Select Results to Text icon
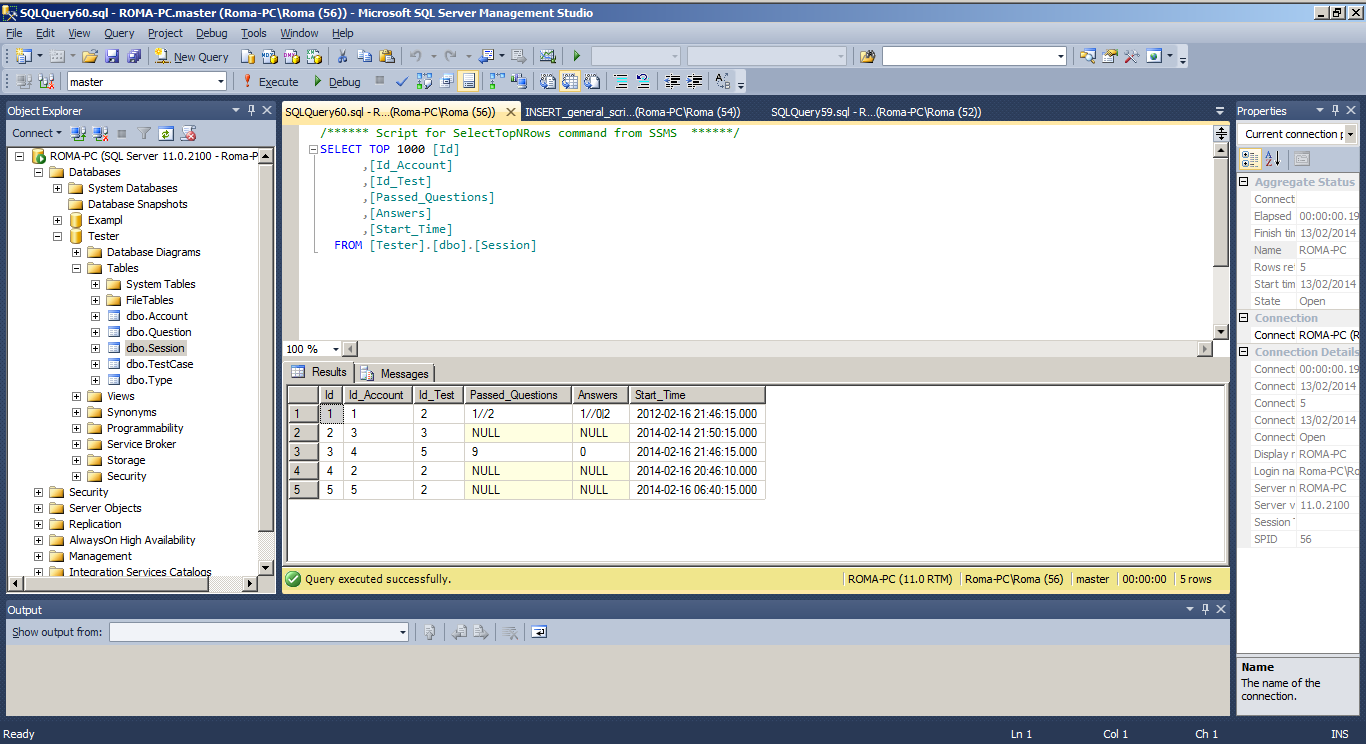The width and height of the screenshot is (1366, 744). pyautogui.click(x=547, y=81)
